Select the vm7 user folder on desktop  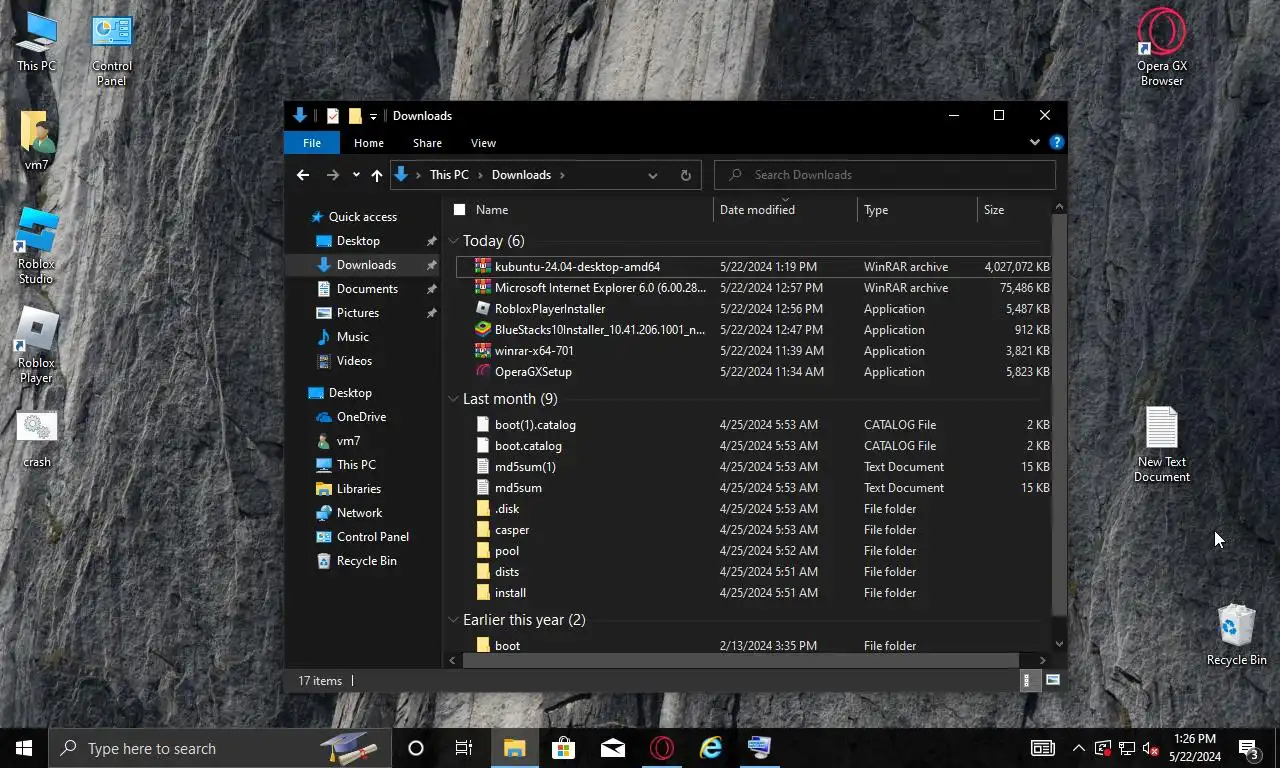[36, 140]
